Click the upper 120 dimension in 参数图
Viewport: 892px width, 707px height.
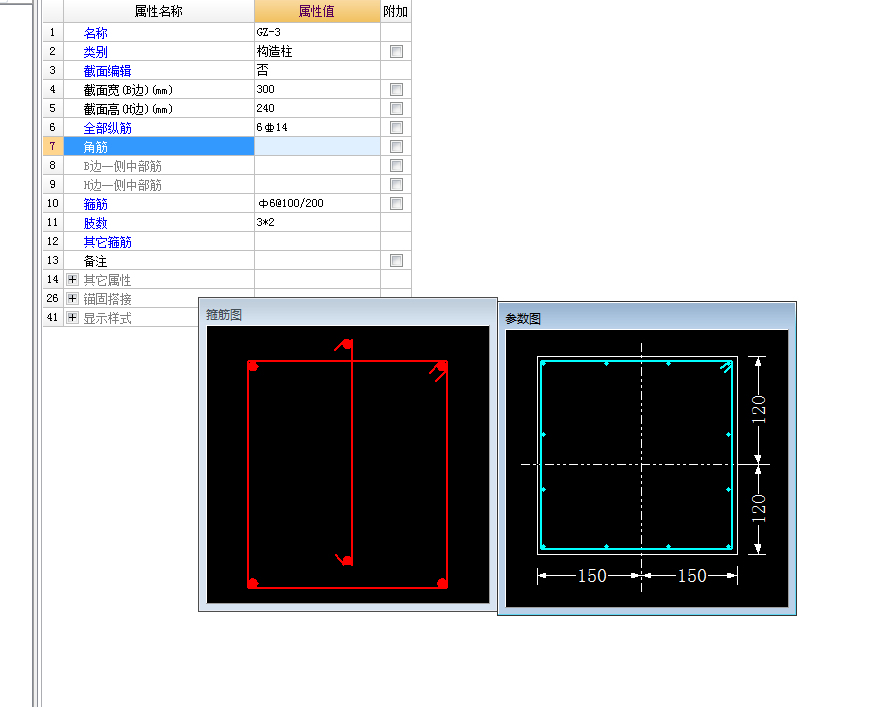[x=758, y=410]
